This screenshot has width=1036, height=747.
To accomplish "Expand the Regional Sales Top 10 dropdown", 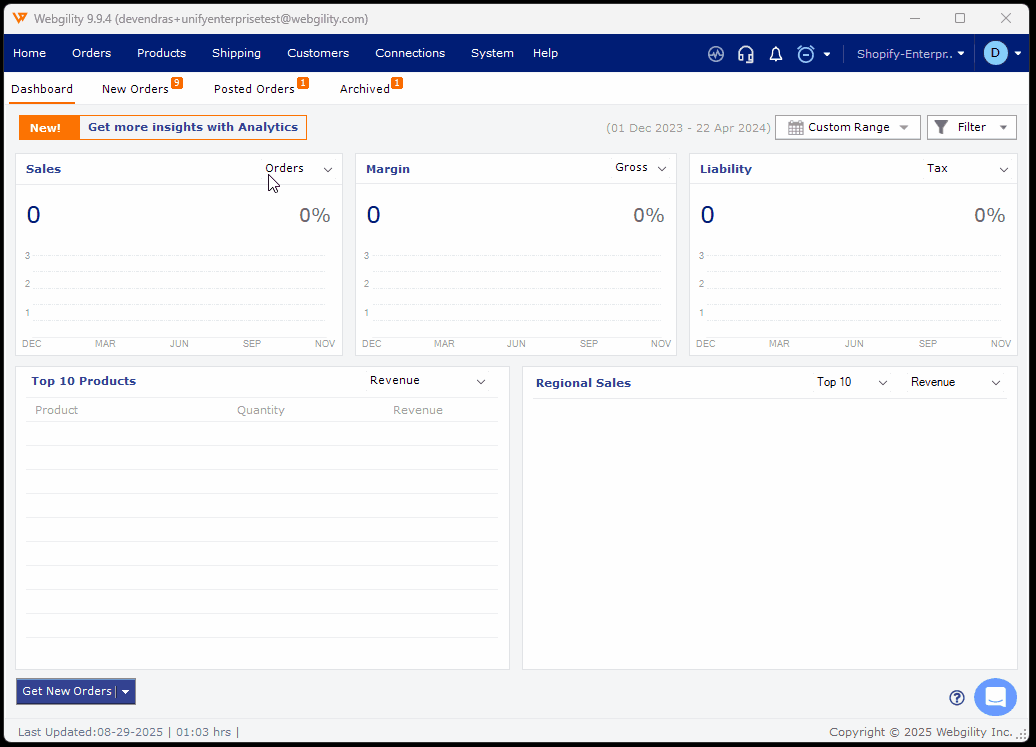I will (851, 382).
